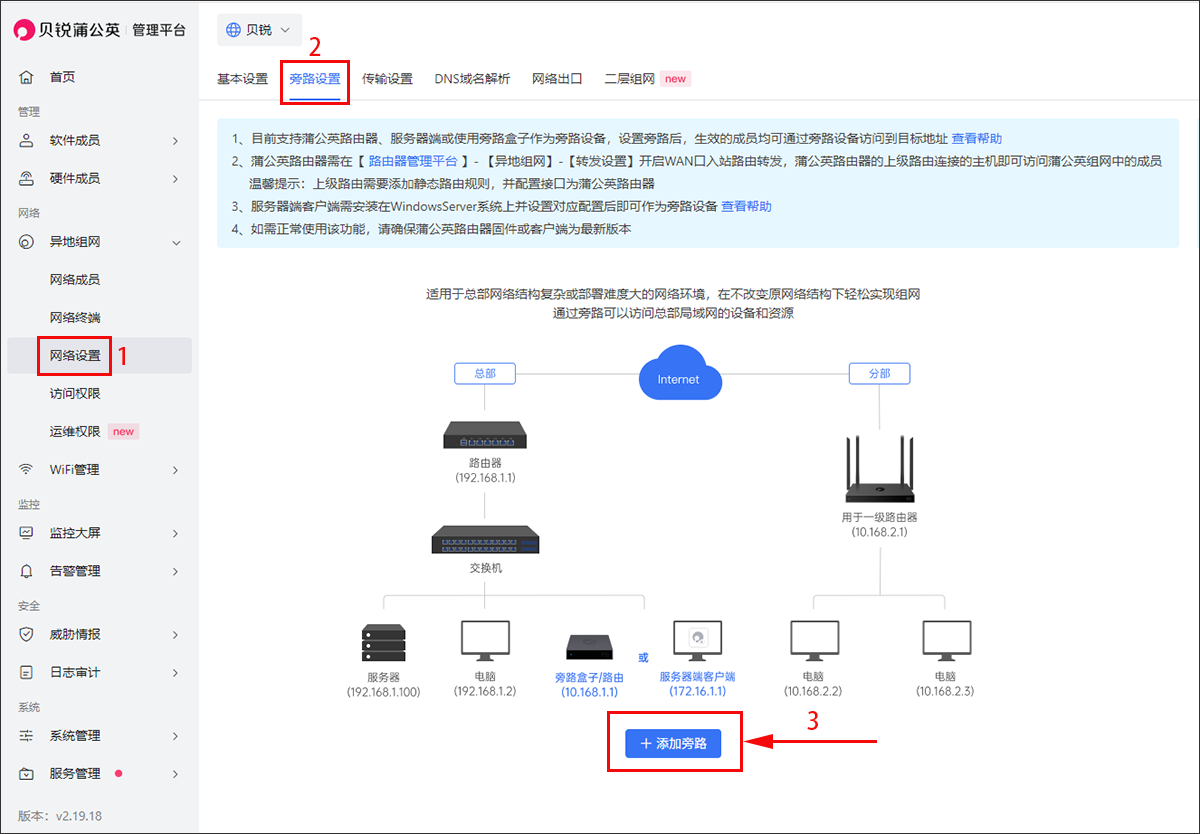
Task: Click the 首页 home icon in sidebar
Action: (x=27, y=77)
